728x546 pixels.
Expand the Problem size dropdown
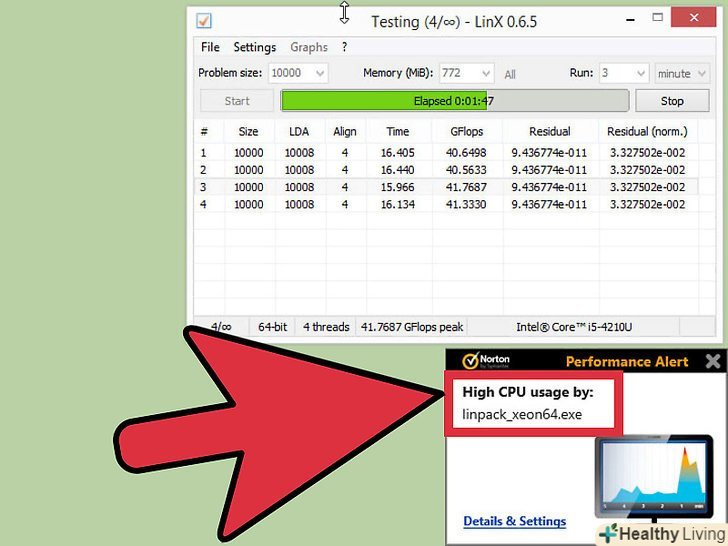coord(320,73)
